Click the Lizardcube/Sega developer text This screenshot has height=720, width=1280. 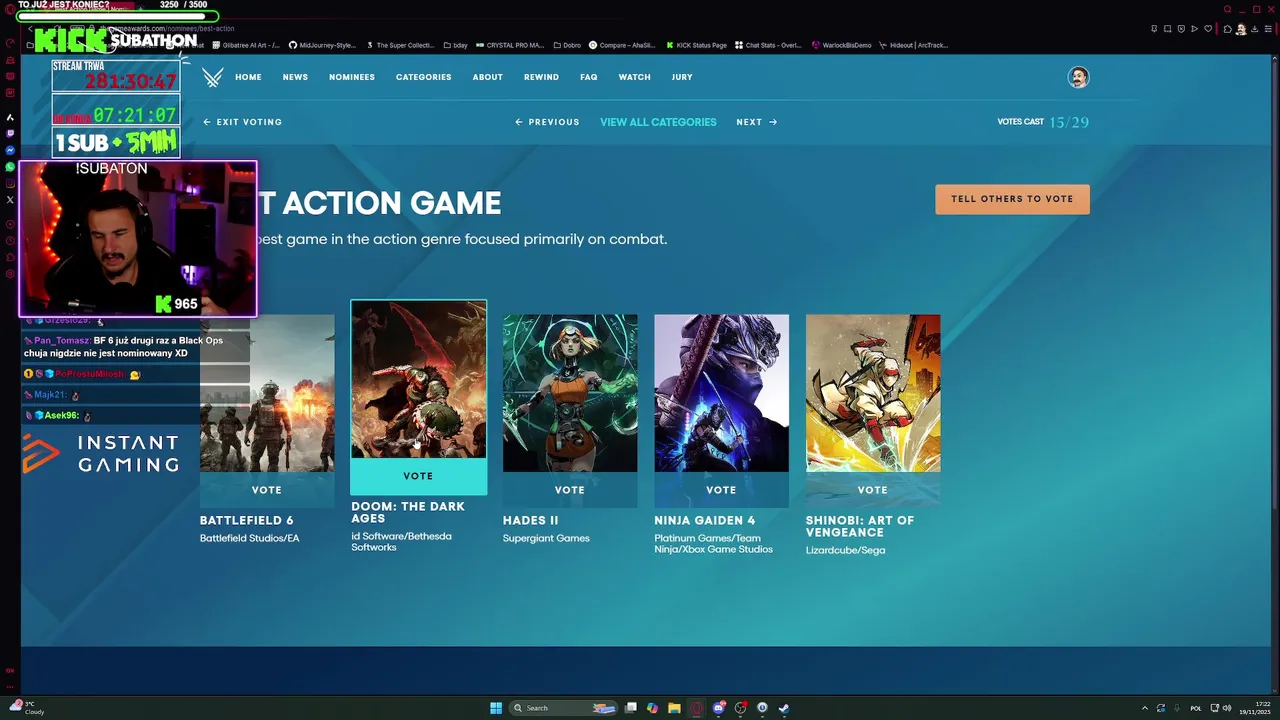pos(845,550)
